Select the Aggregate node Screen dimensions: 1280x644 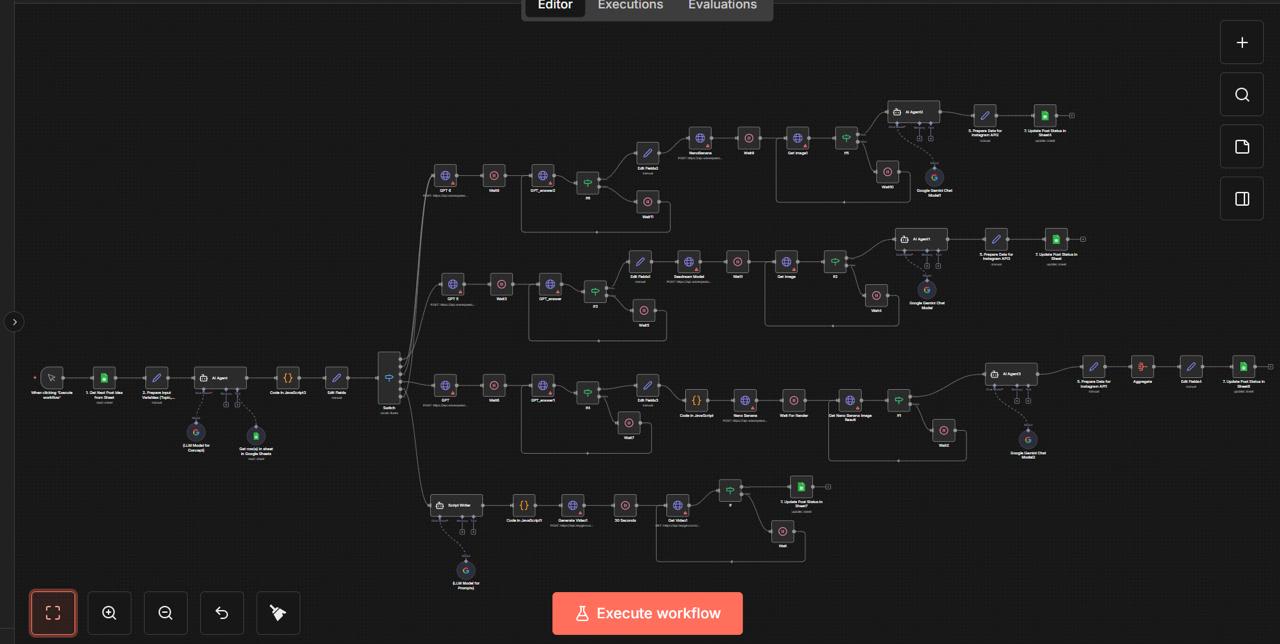pyautogui.click(x=1142, y=367)
